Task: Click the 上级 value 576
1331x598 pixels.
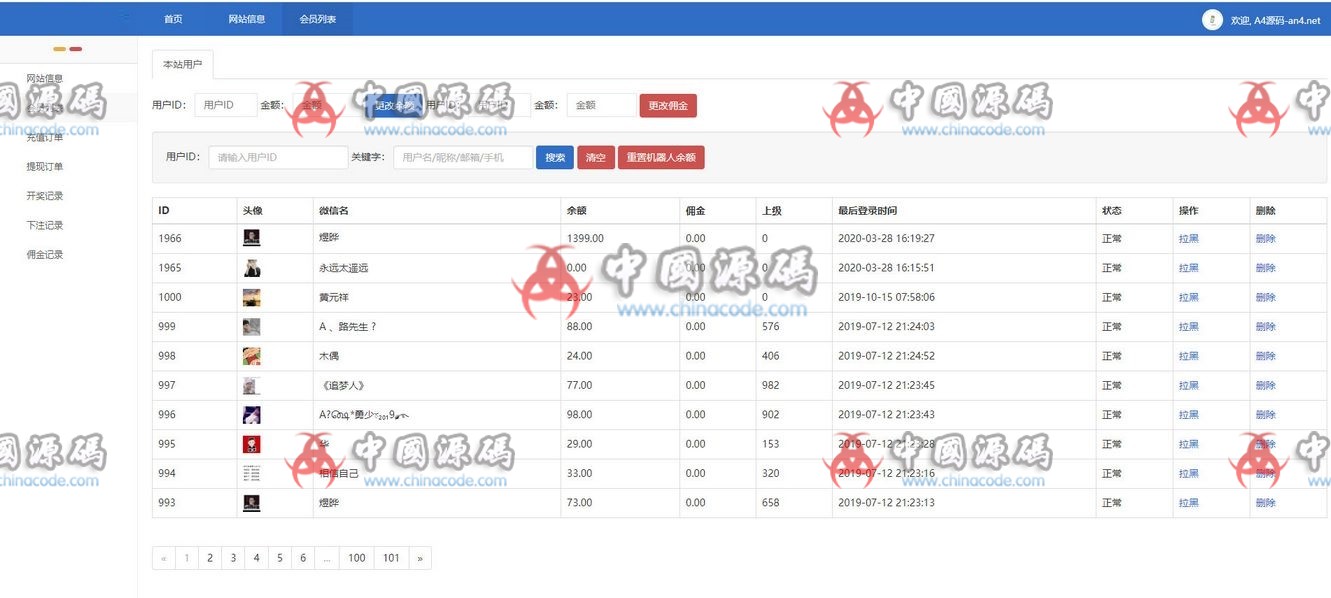Action: (770, 326)
